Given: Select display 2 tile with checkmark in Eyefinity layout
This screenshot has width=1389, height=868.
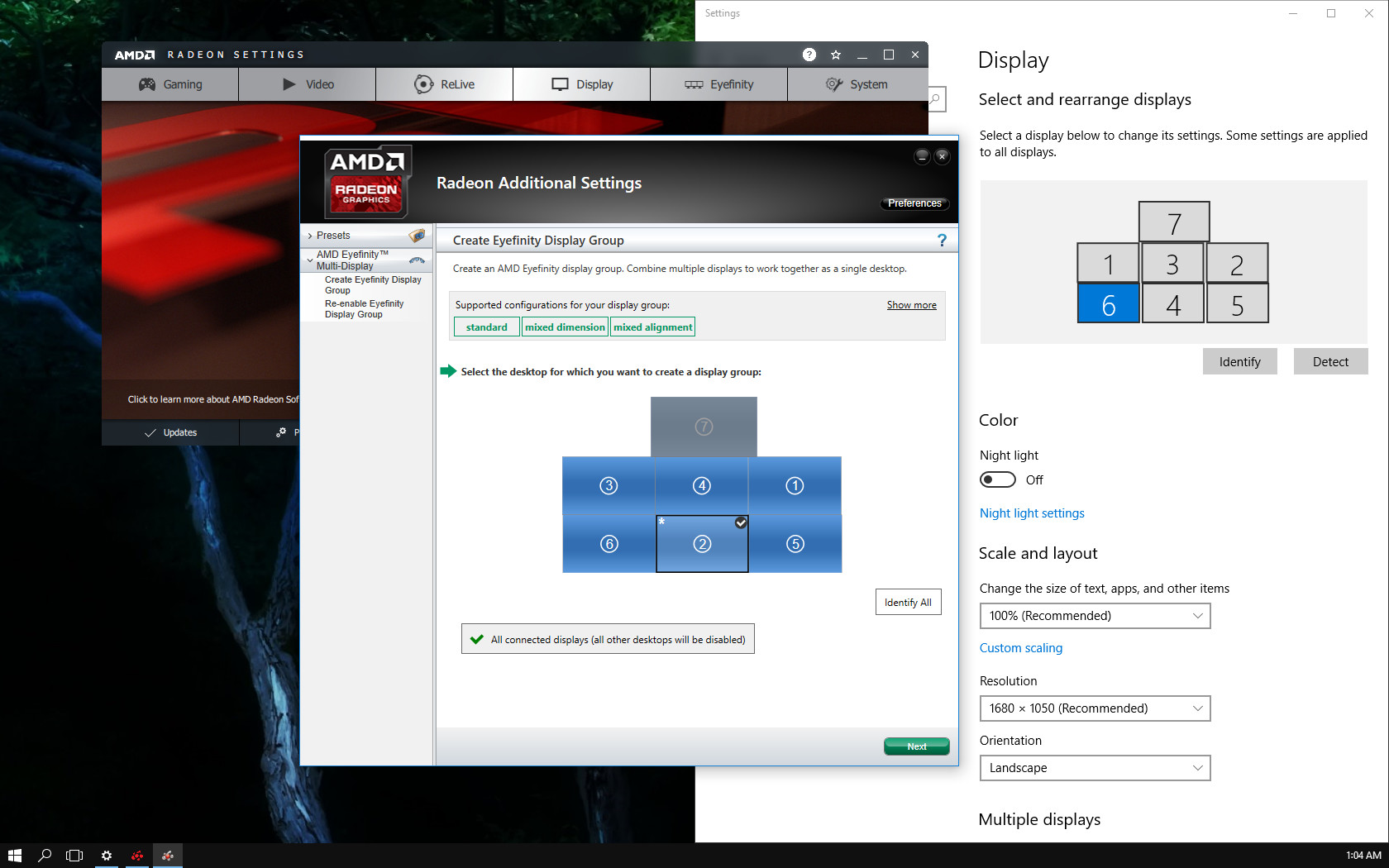Looking at the screenshot, I should (x=702, y=543).
